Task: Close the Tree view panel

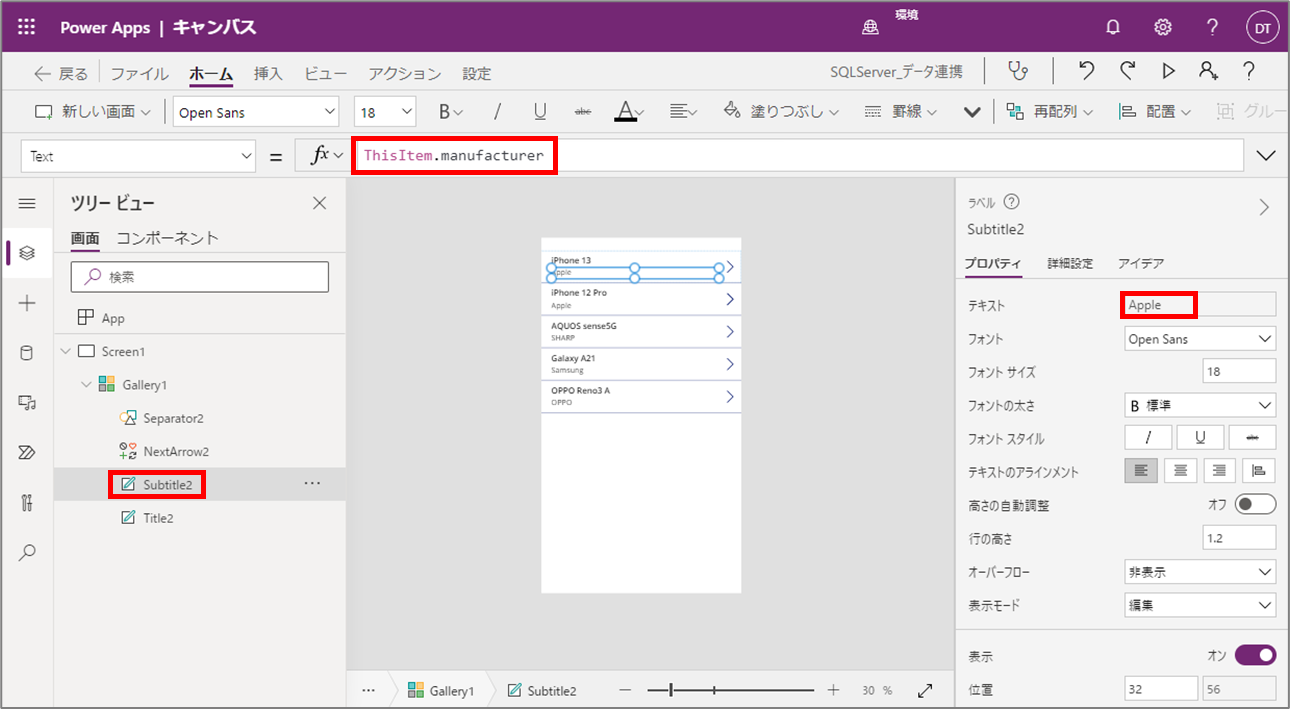Action: coord(320,204)
